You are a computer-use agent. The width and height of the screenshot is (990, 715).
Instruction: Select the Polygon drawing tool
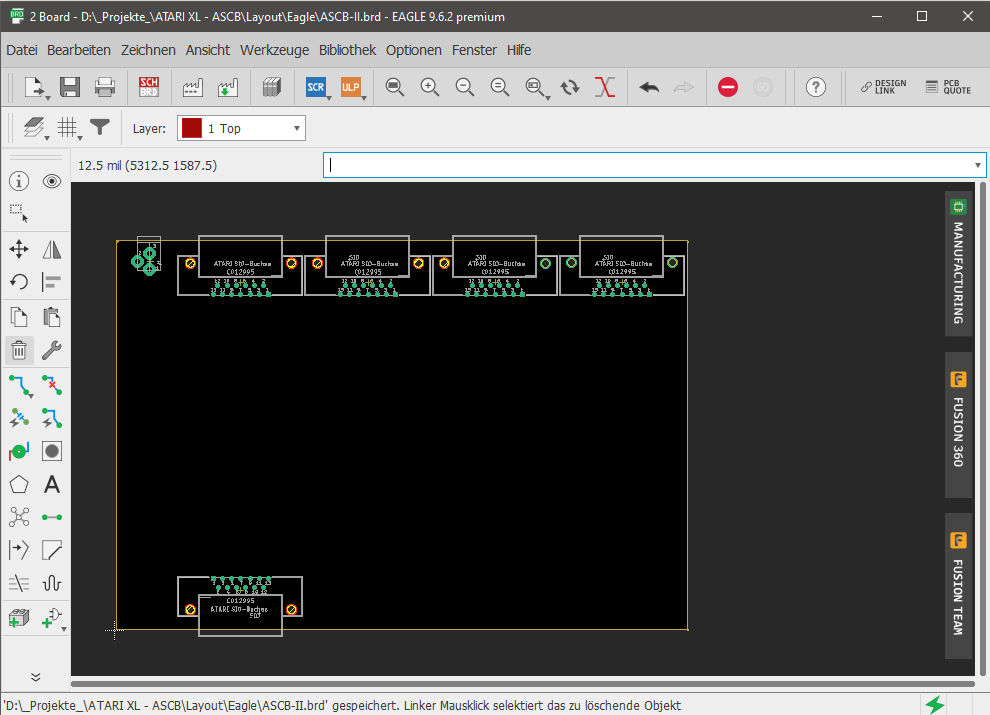coord(18,484)
